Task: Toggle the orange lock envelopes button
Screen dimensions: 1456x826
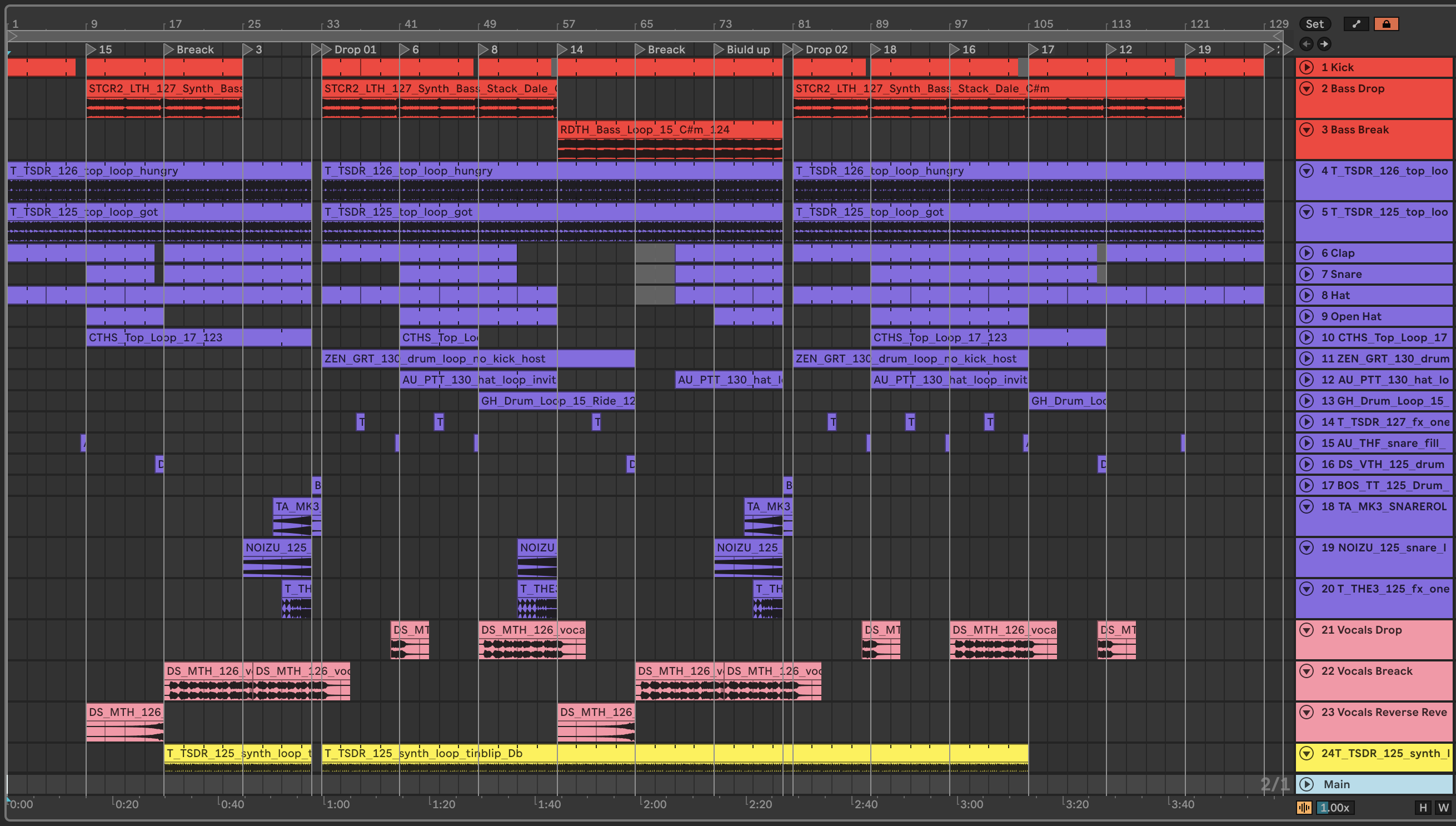Action: click(x=1385, y=24)
